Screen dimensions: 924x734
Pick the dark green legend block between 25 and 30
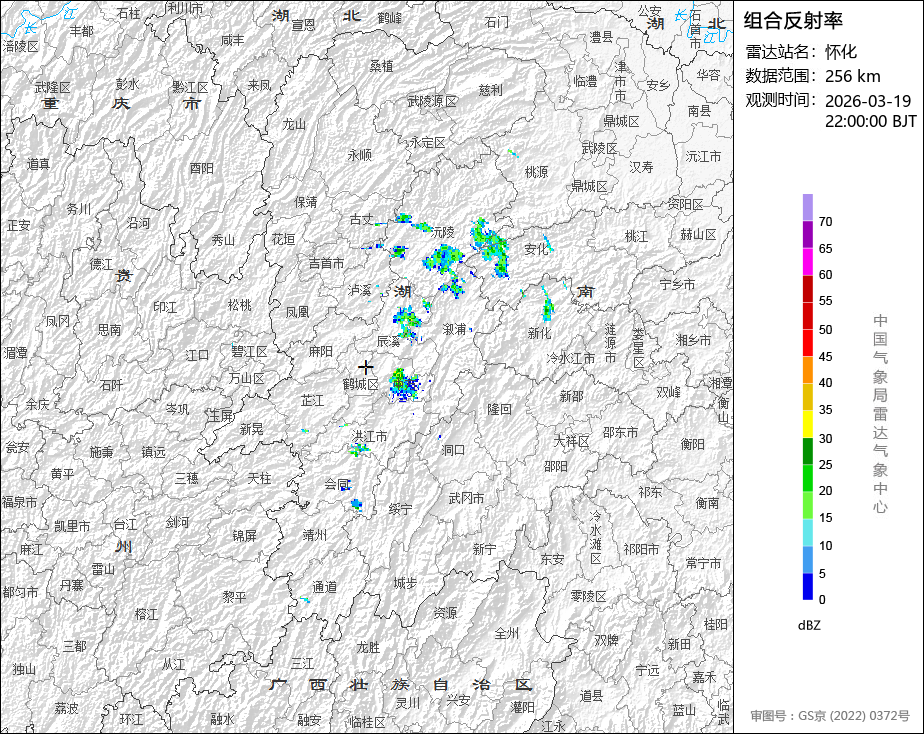point(807,451)
